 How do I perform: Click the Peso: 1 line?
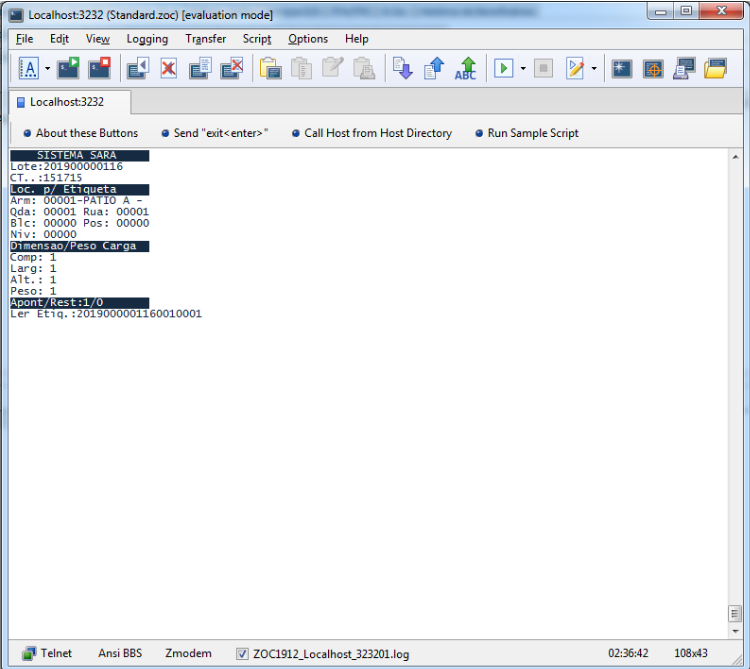coord(33,291)
